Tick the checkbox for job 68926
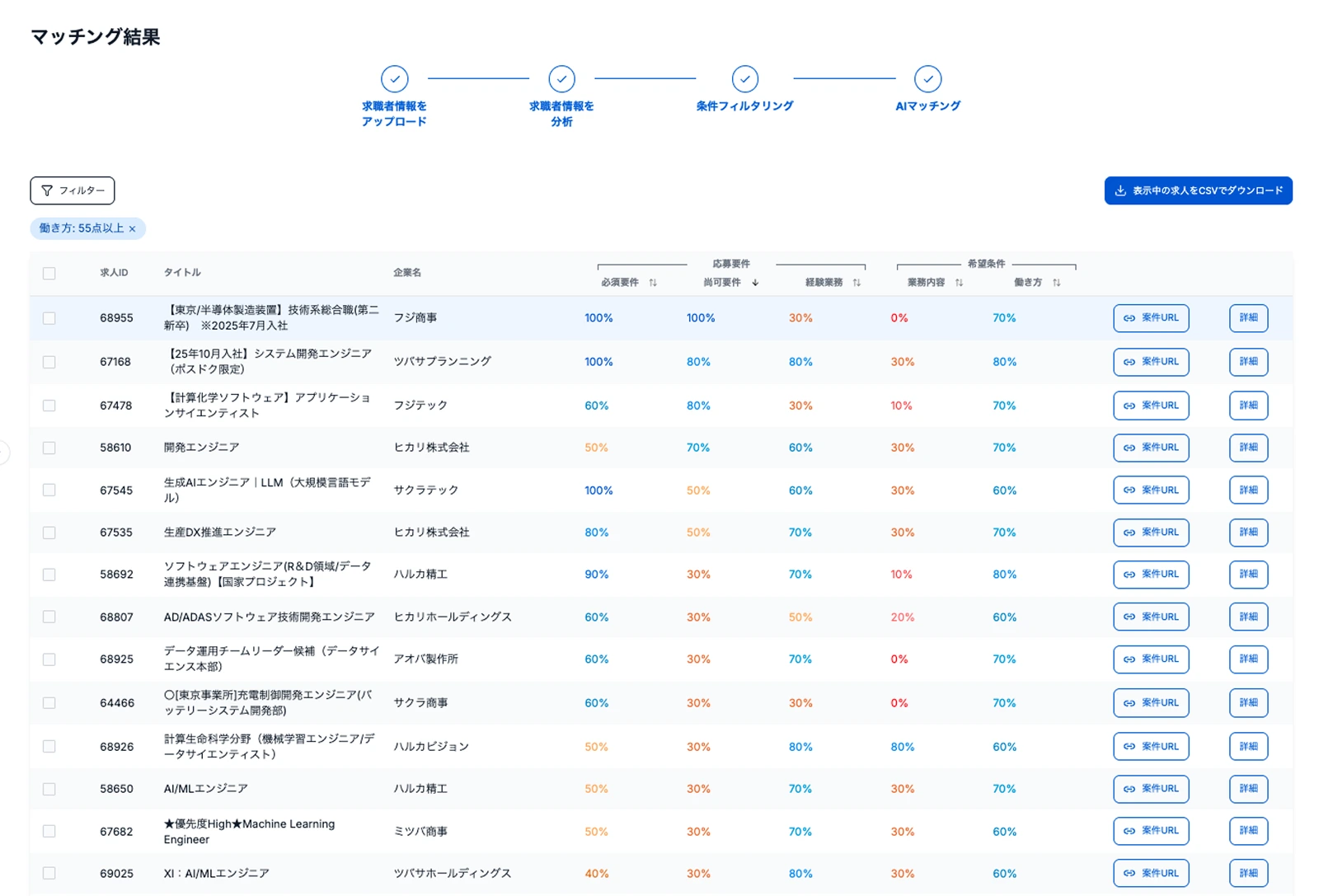Screen dimensions: 1319x896 click(x=49, y=747)
